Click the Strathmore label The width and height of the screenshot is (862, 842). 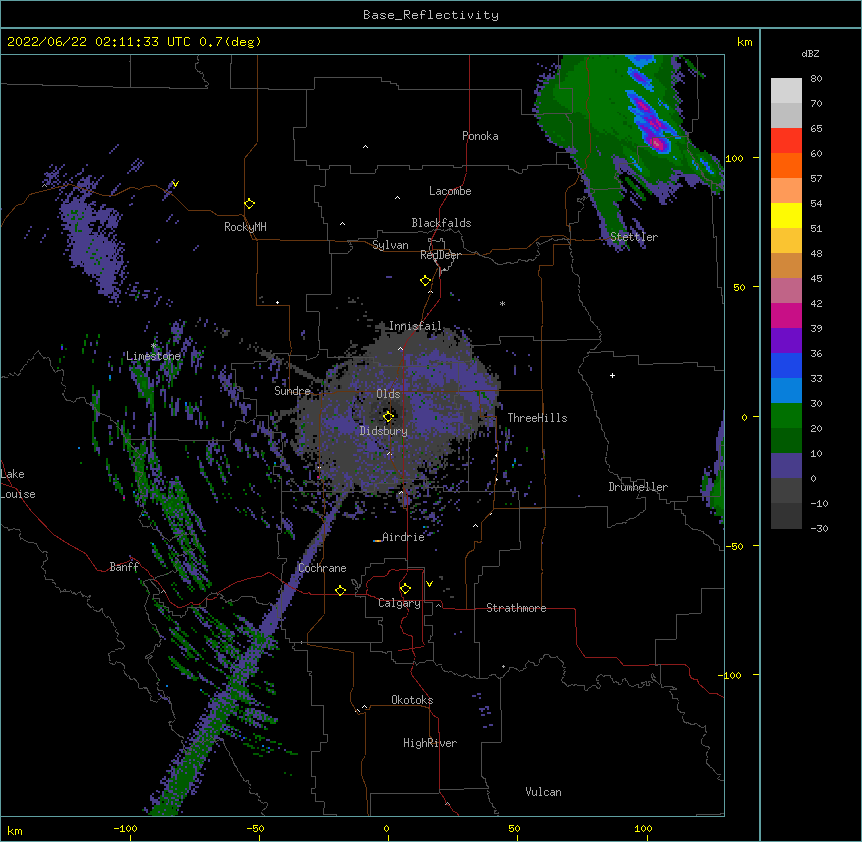tap(516, 608)
